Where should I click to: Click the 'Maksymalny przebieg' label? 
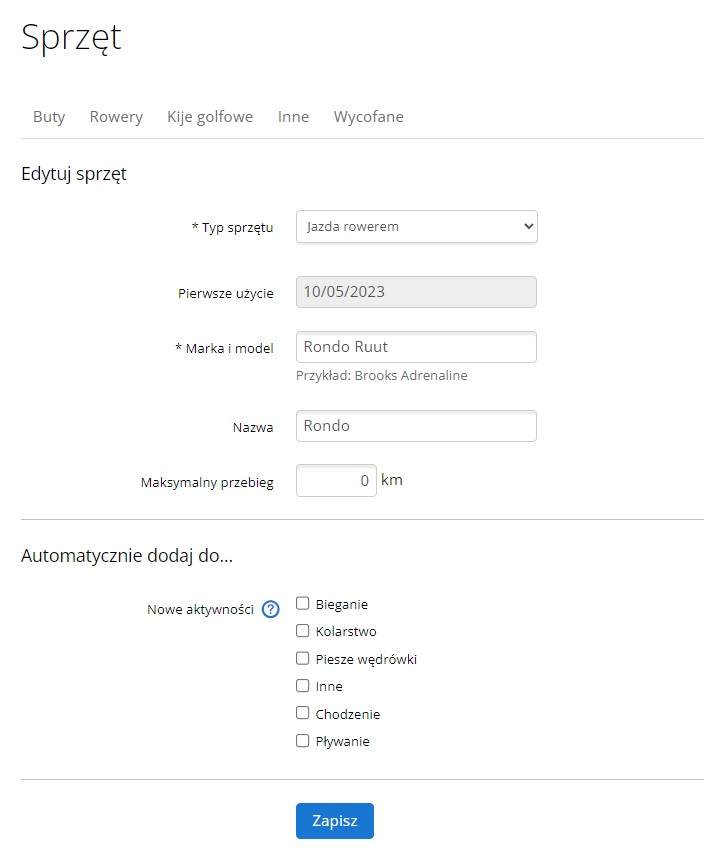[x=207, y=483]
